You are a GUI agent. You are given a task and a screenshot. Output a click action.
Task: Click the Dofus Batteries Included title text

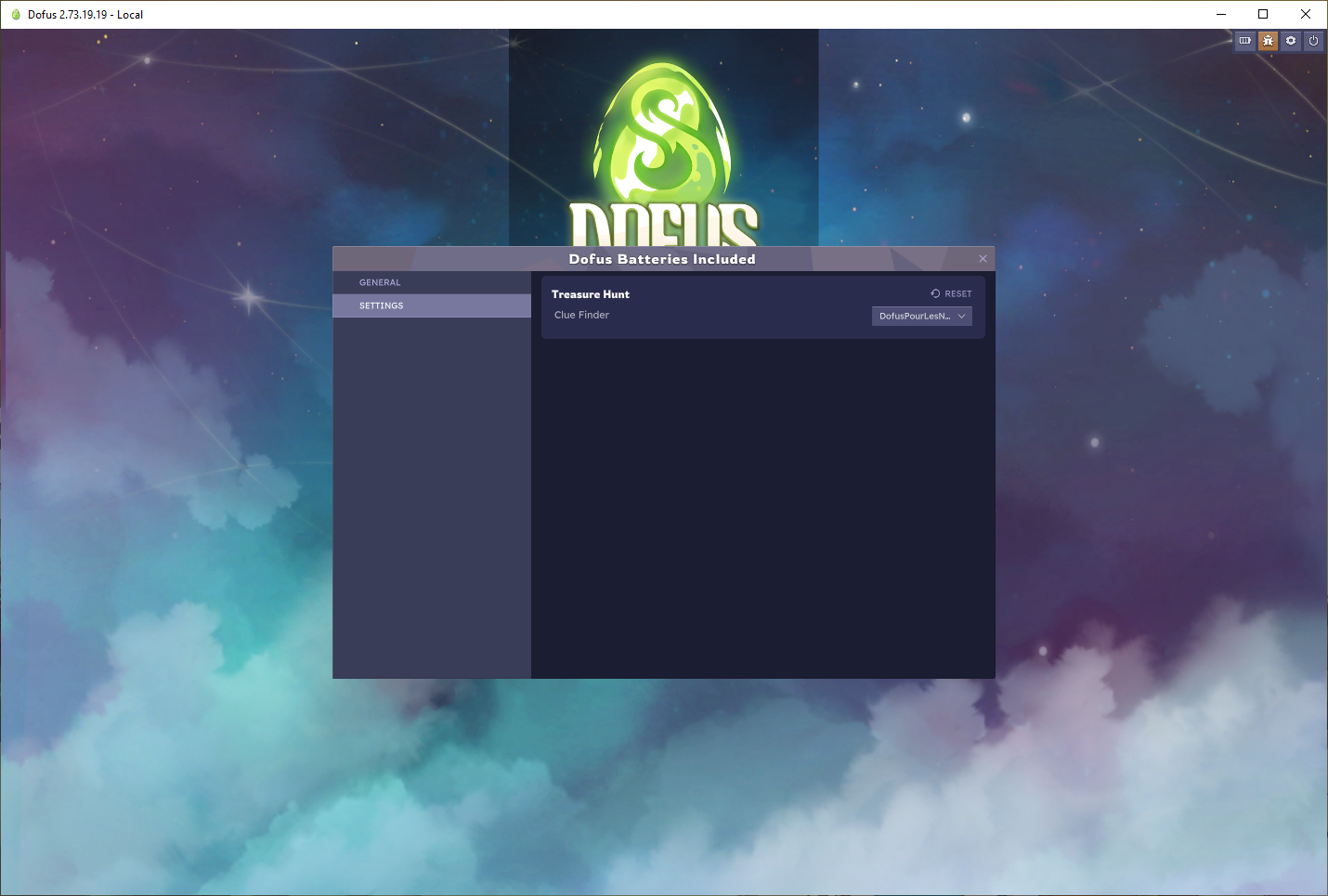point(662,259)
